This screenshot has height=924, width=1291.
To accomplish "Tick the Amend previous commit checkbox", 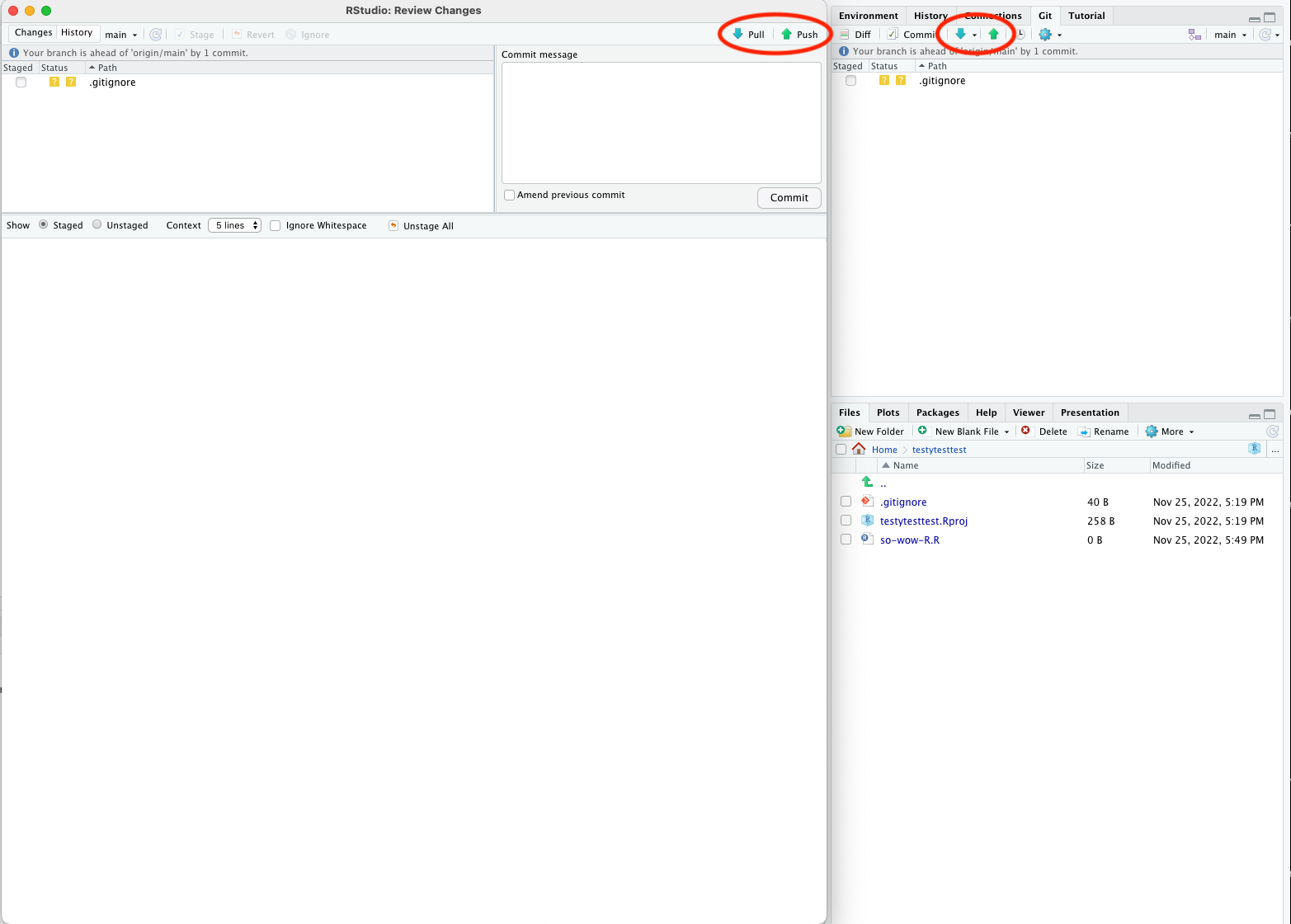I will [x=510, y=196].
